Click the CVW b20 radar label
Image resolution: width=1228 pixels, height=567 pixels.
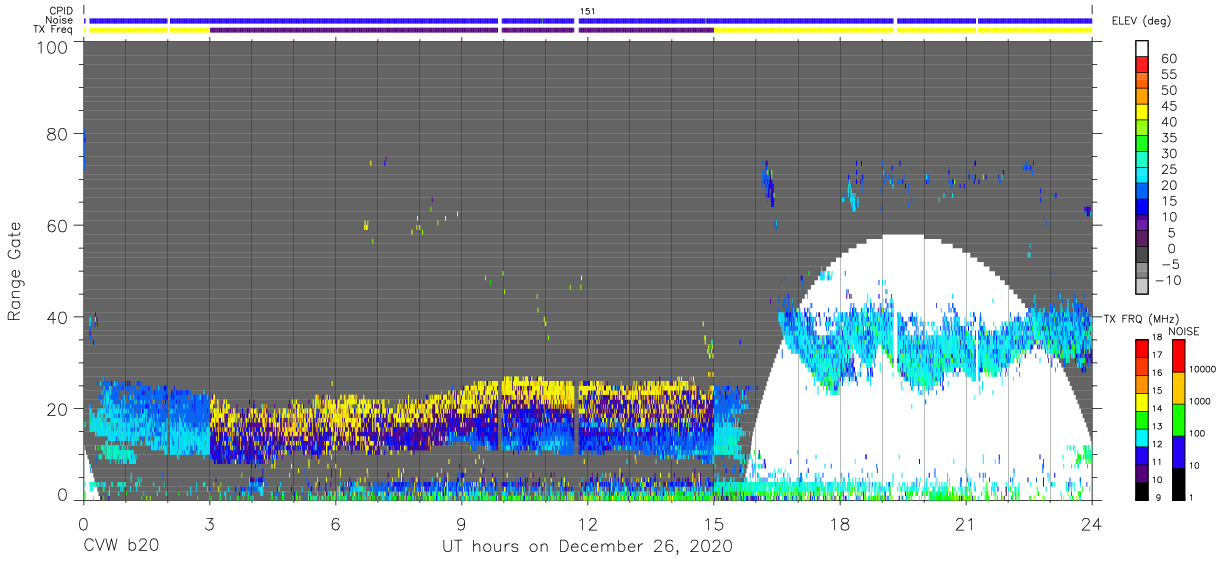[x=120, y=547]
